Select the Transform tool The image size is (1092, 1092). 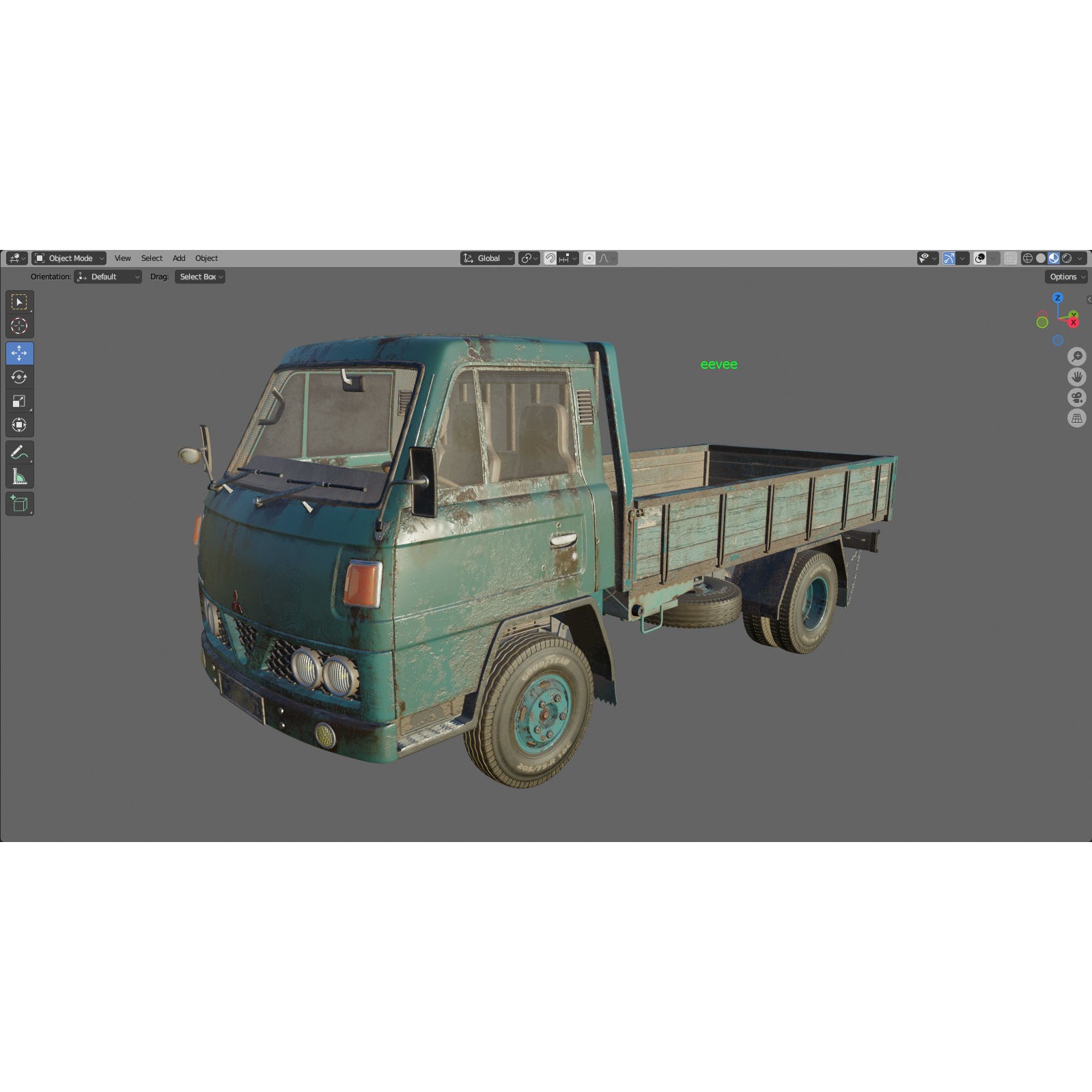click(x=19, y=425)
